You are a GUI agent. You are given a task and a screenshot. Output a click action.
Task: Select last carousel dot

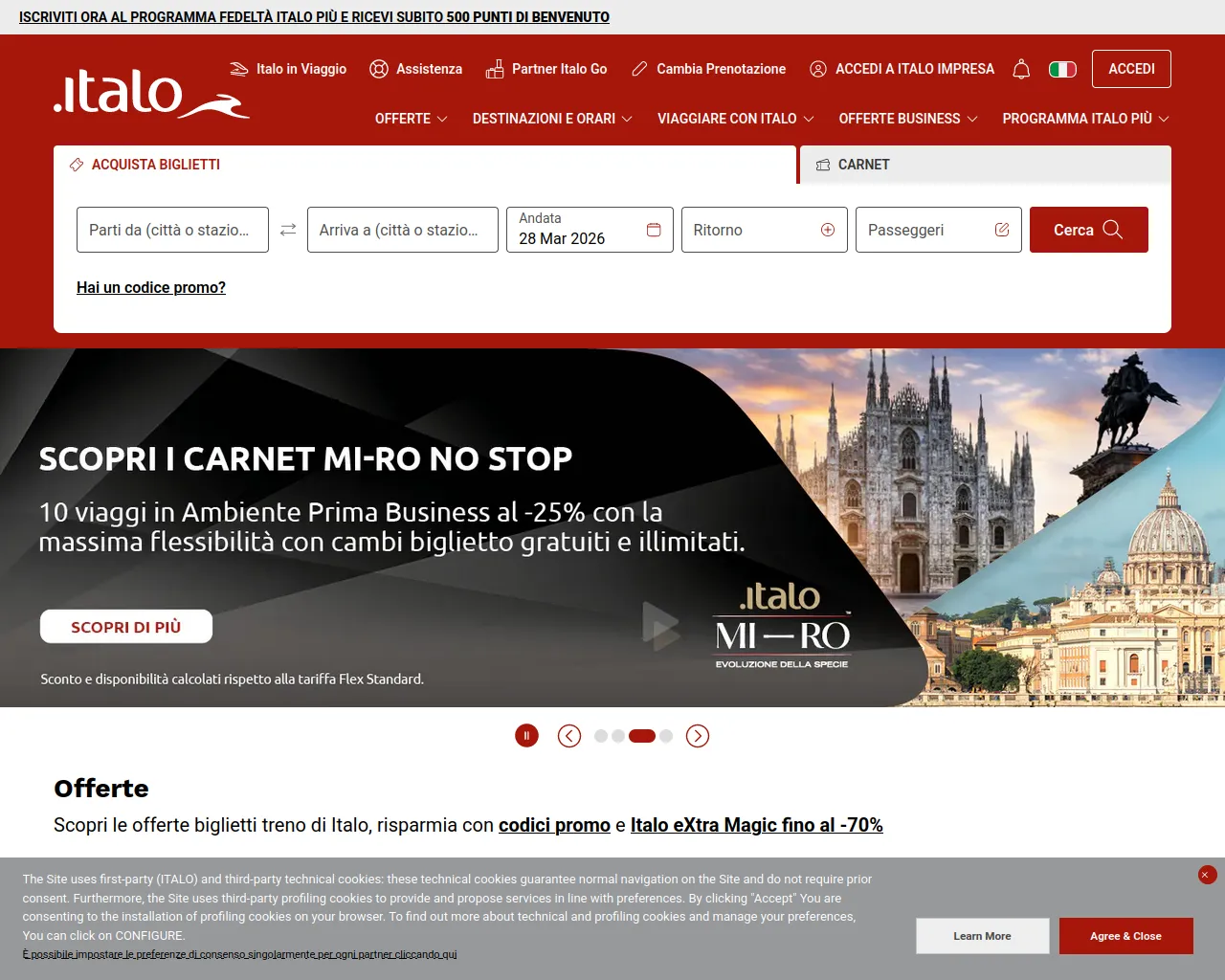coord(666,736)
